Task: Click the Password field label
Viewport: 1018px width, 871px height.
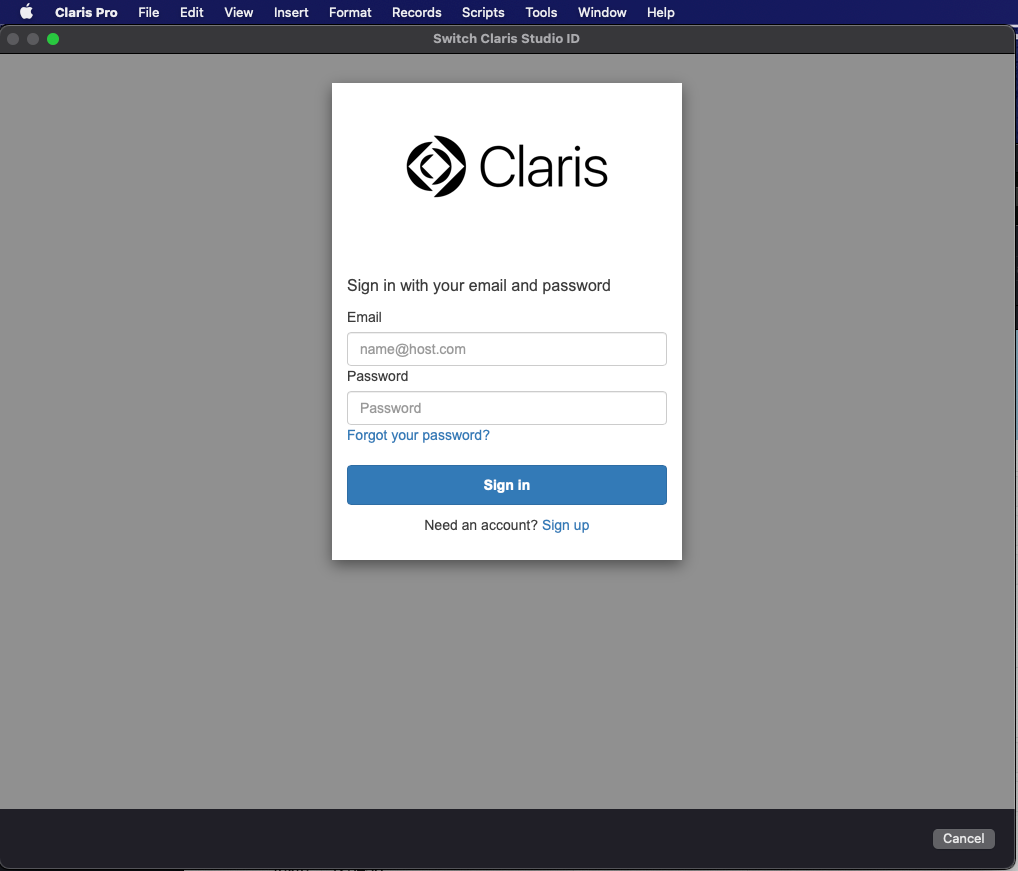Action: coord(377,376)
